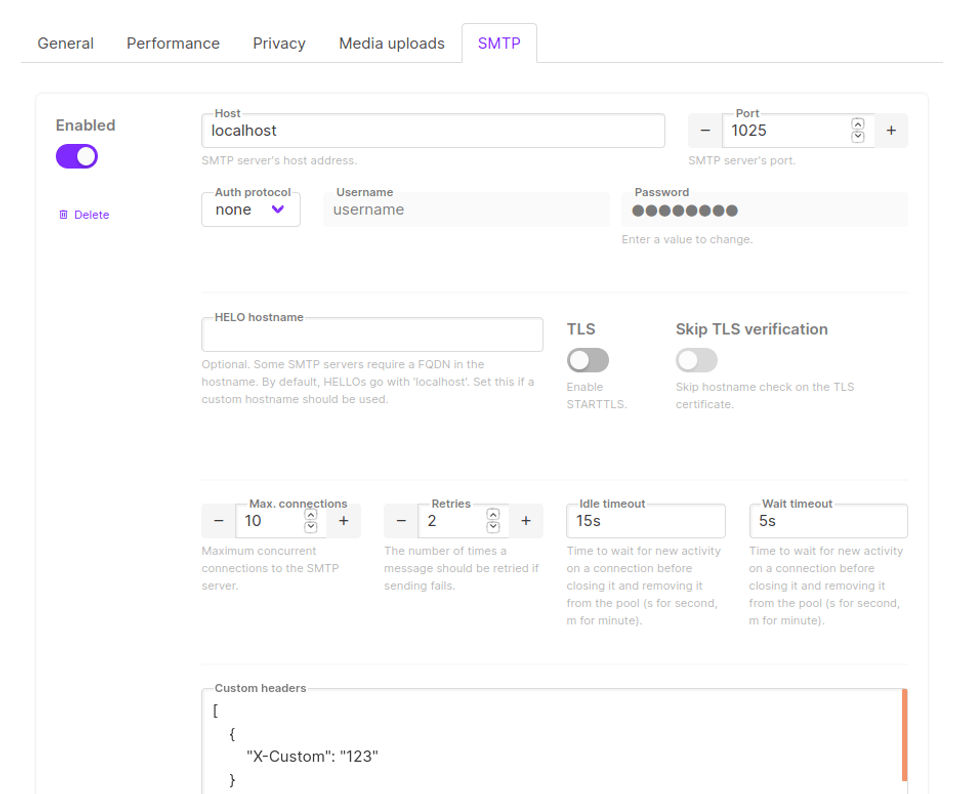Viewport: 960px width, 794px height.
Task: Click the Port field spinner arrows
Action: (857, 131)
